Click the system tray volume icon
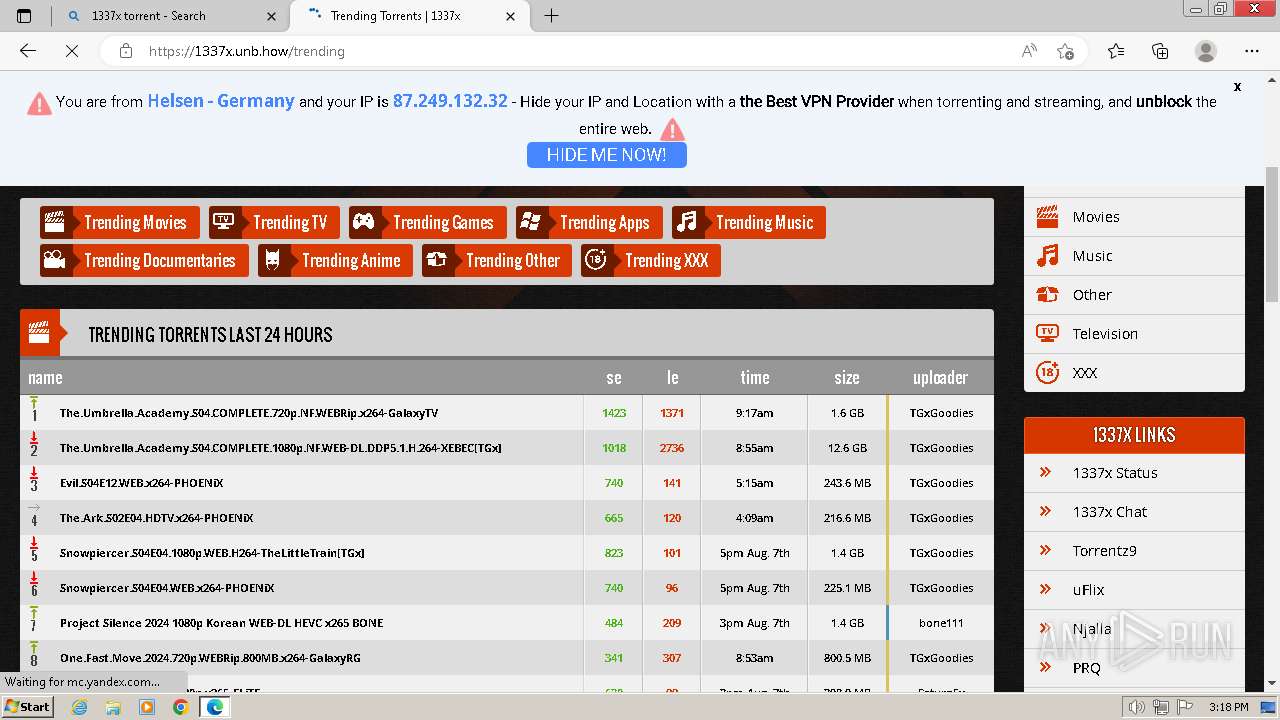This screenshot has width=1280, height=720. click(x=1135, y=707)
